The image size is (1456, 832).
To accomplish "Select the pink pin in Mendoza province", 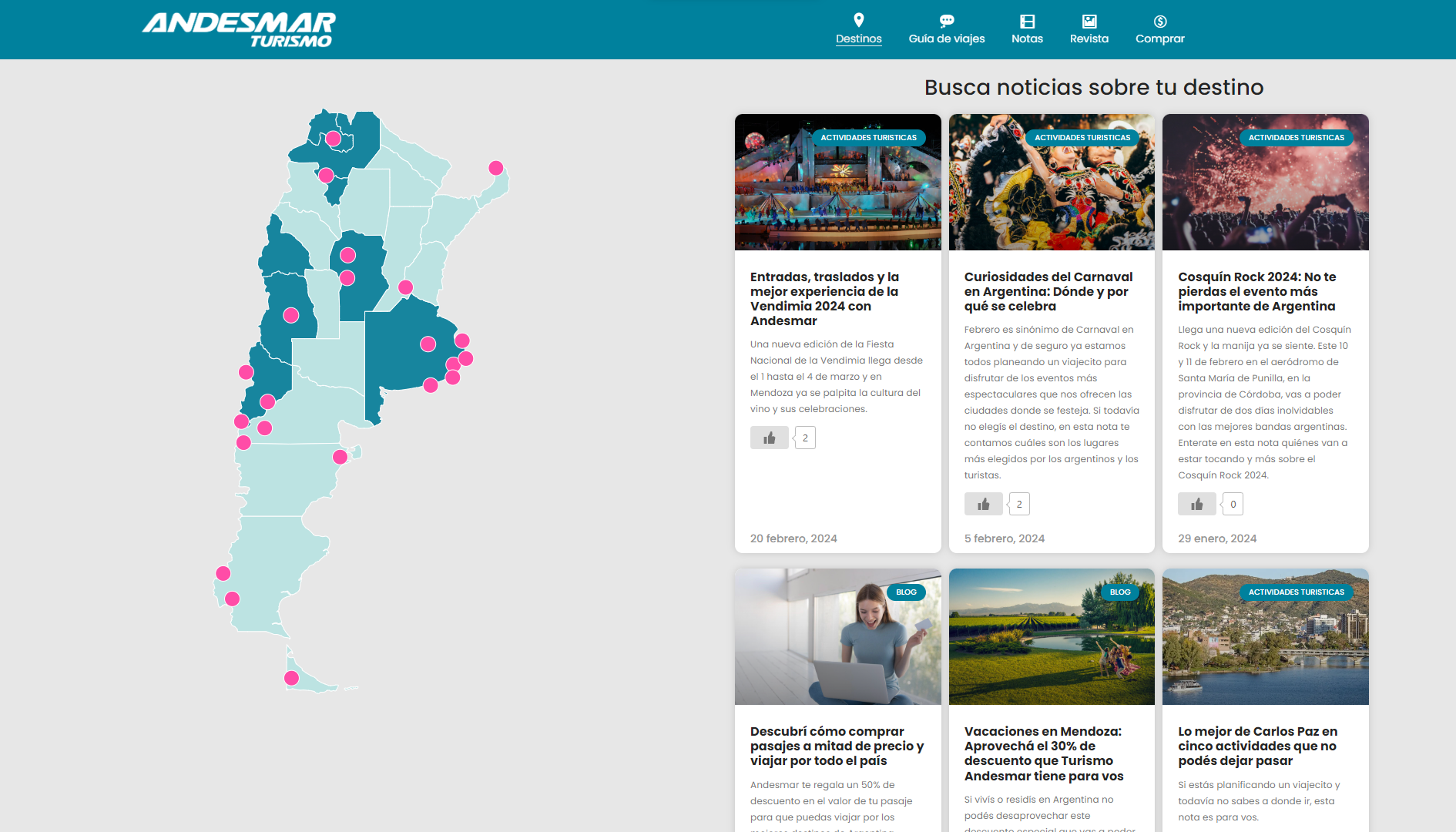I will (x=290, y=315).
